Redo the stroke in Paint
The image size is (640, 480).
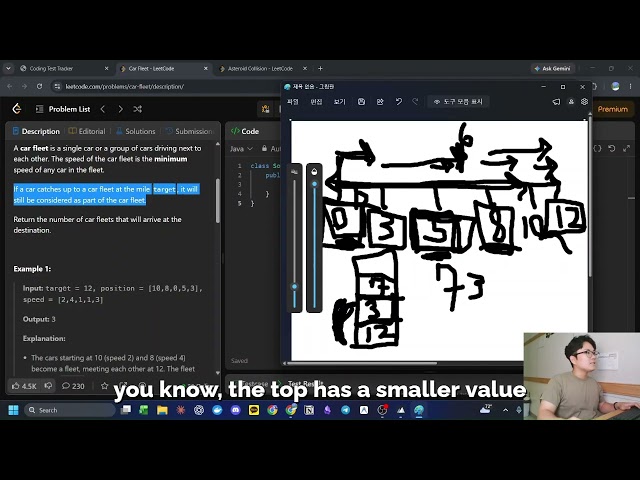click(x=415, y=102)
